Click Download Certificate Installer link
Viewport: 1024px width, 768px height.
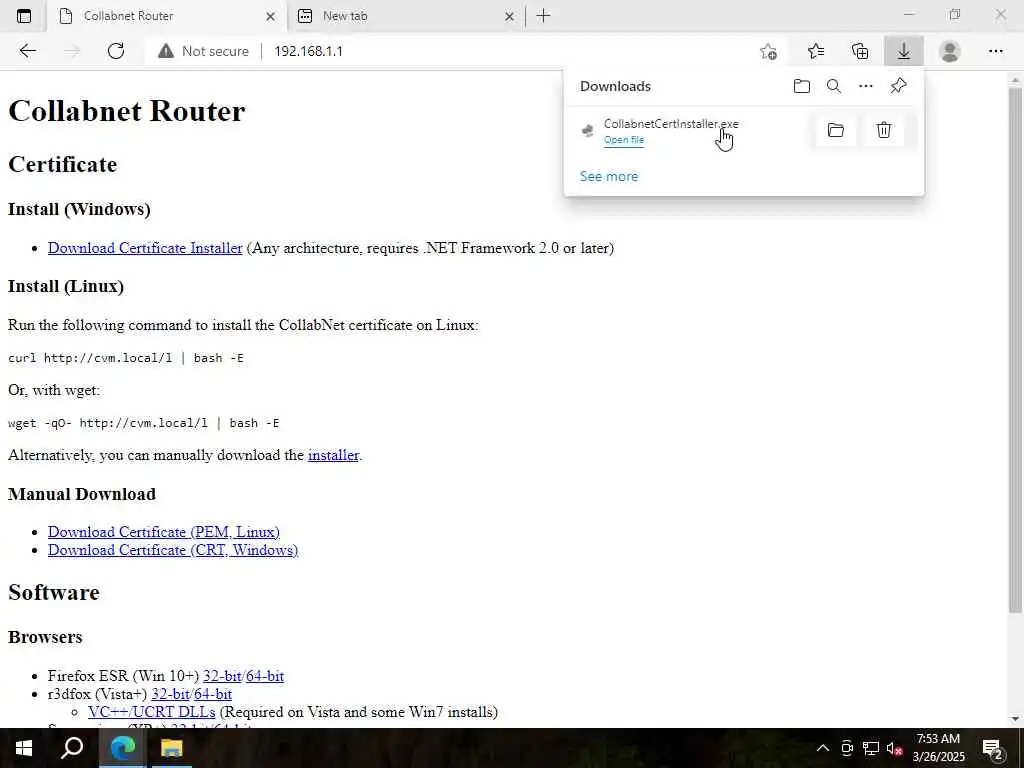pos(145,248)
